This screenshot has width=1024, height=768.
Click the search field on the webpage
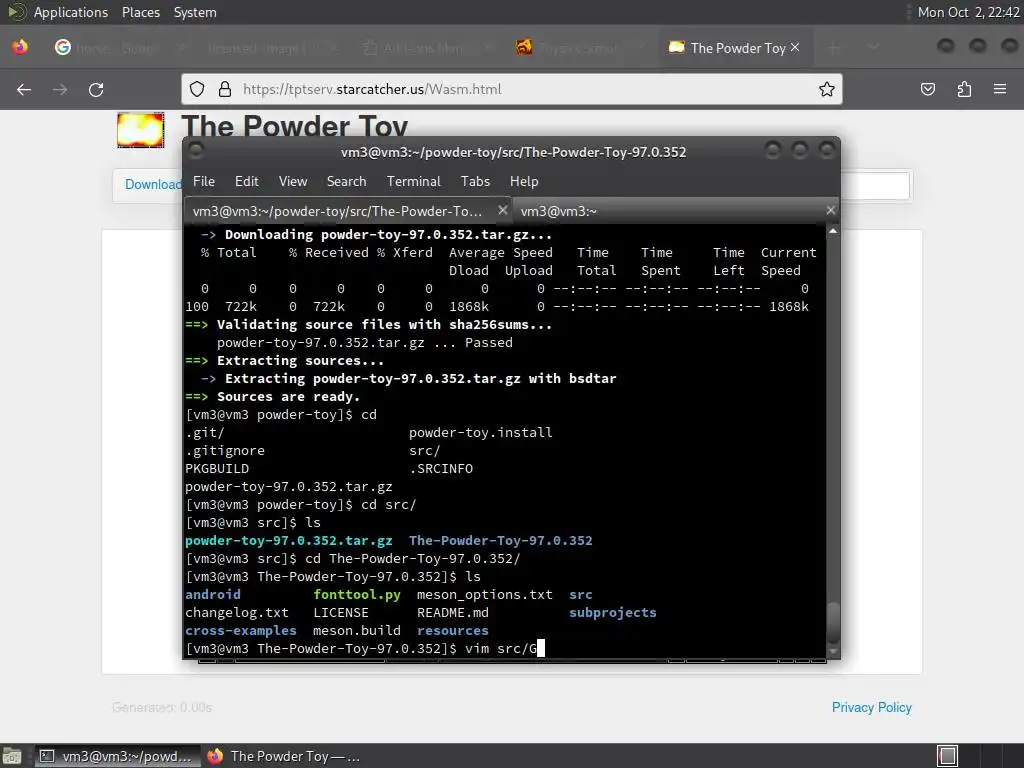coord(875,185)
